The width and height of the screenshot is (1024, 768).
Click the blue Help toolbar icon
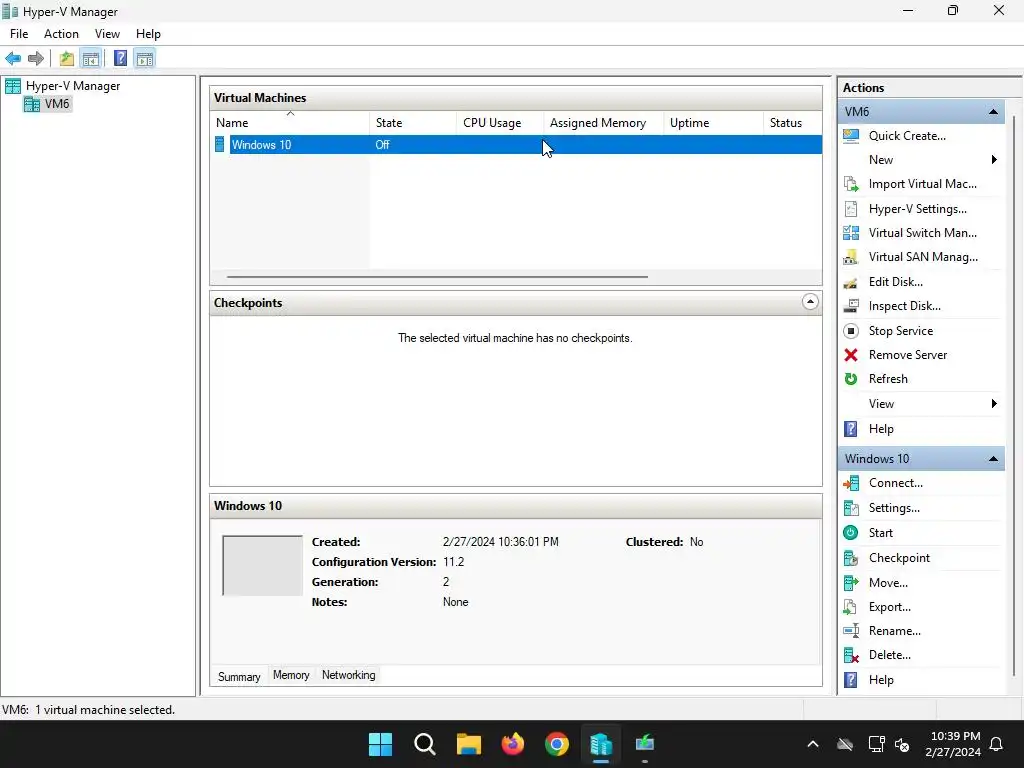[x=120, y=59]
